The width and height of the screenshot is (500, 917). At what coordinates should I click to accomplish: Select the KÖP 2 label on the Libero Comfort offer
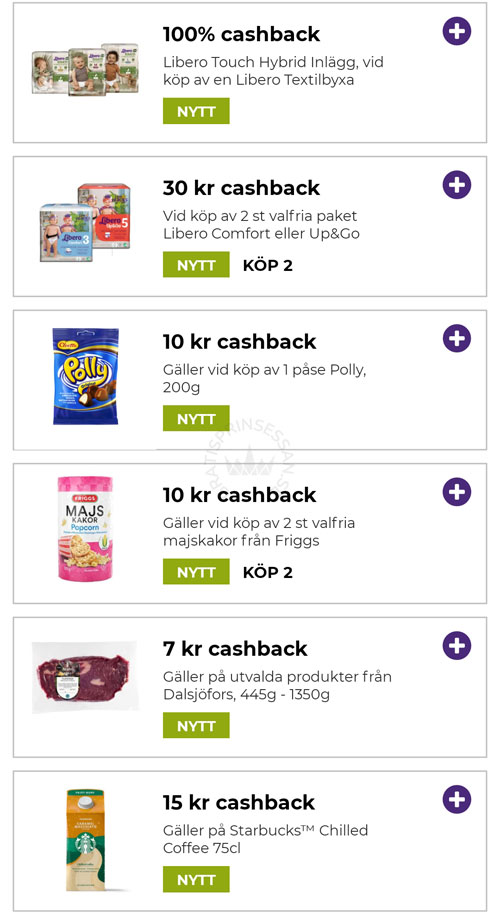[268, 266]
